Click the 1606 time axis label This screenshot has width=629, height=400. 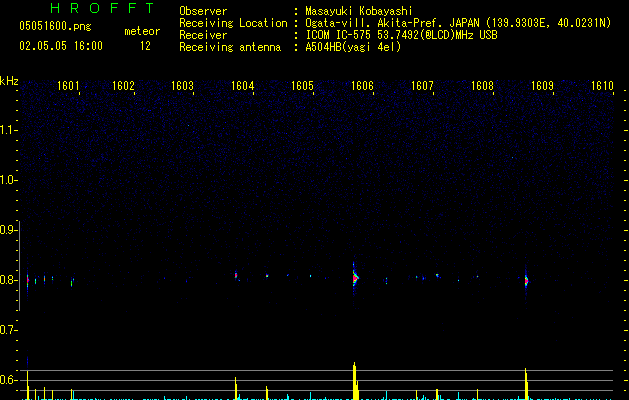362,86
